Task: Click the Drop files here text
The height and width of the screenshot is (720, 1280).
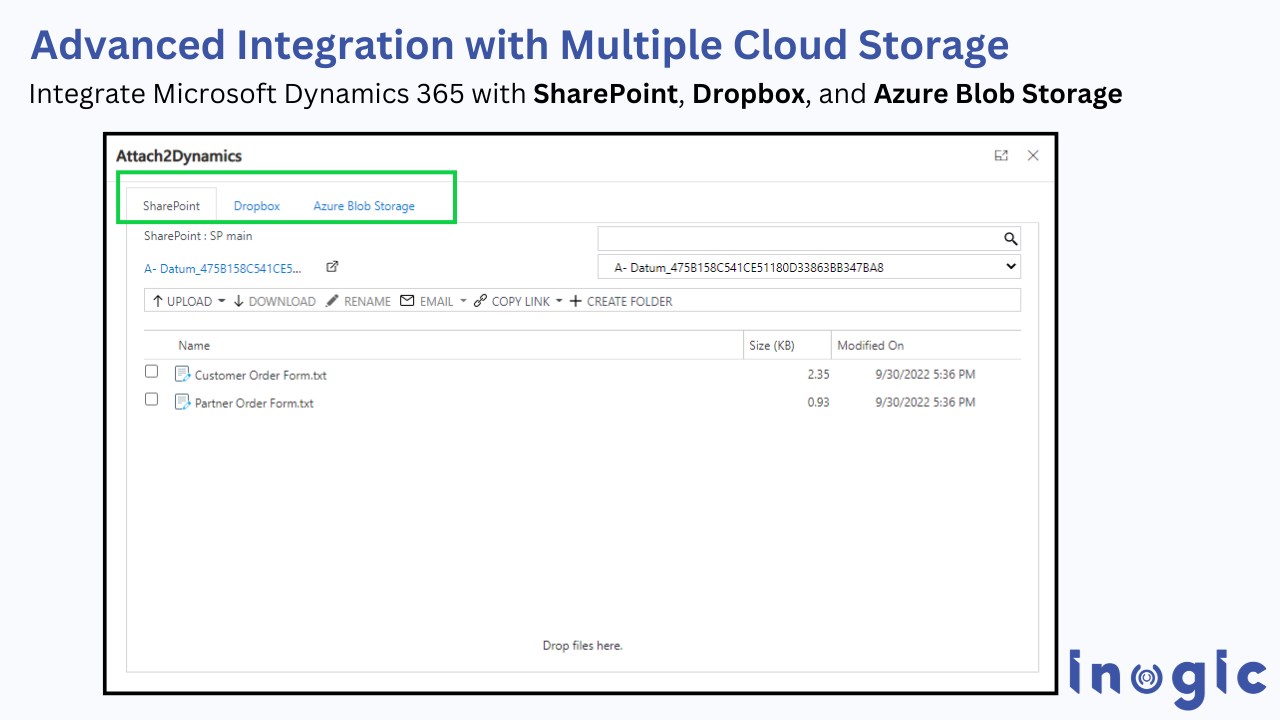Action: [582, 646]
